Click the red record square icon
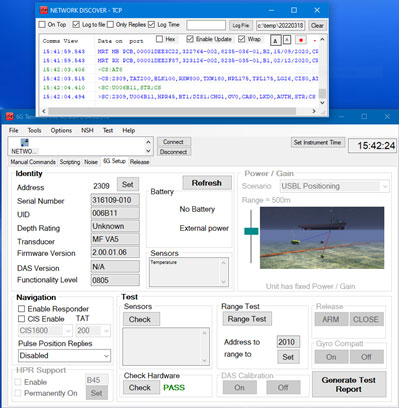 [x=301, y=40]
